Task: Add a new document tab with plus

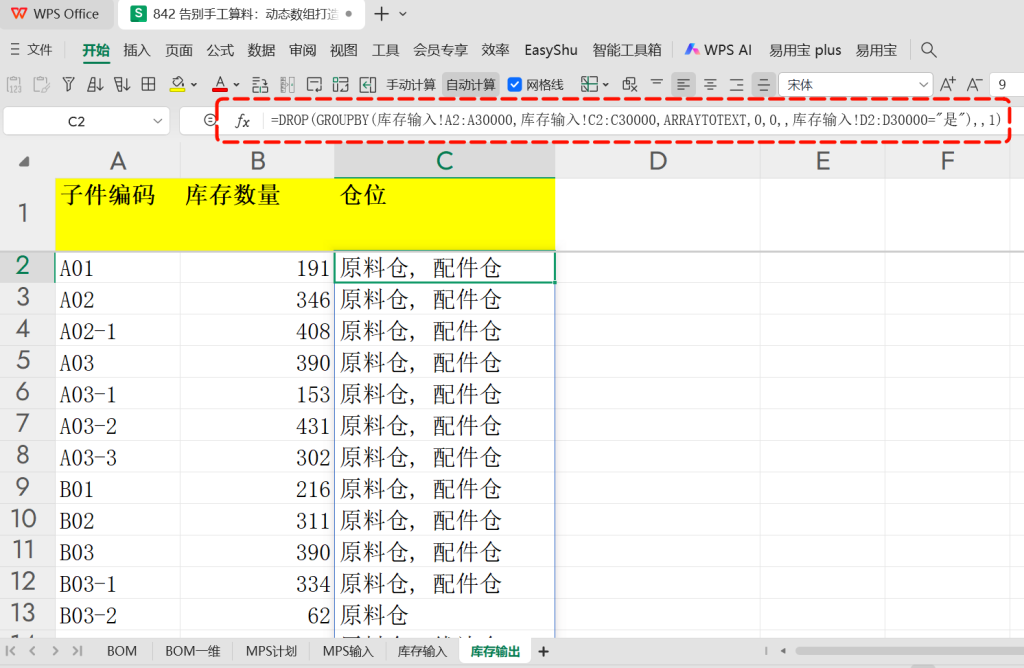Action: pos(381,14)
